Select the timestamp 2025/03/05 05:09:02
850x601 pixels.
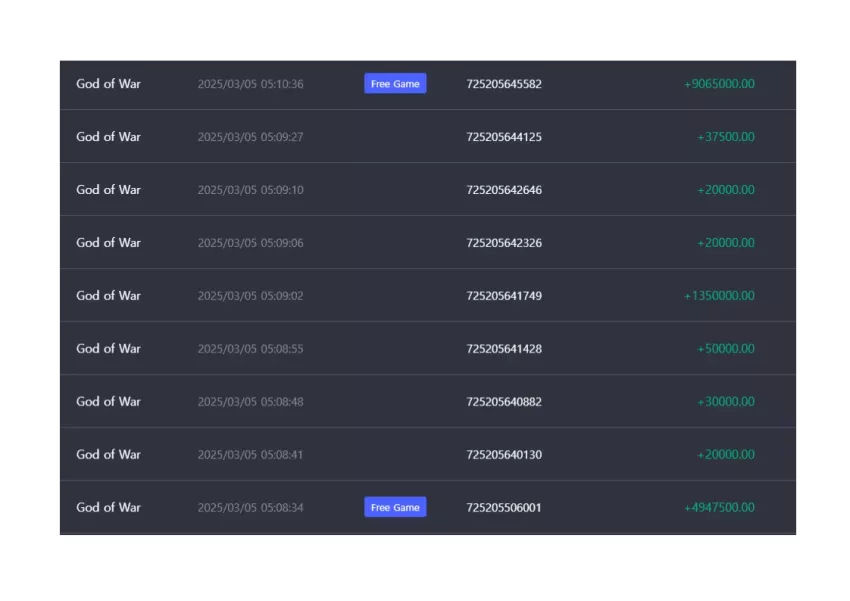click(x=250, y=296)
